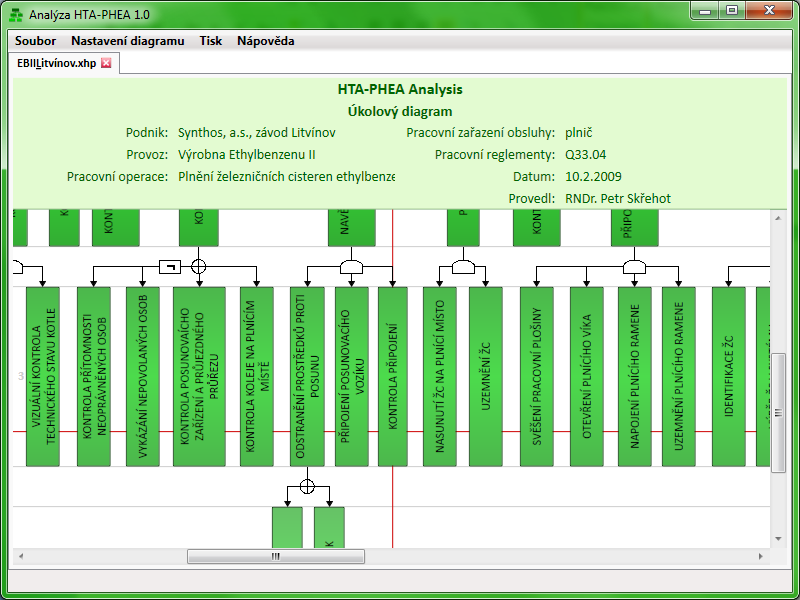Select the KONTROLA KOLEJE NA PLNÍCÍM MÍSTĚ task
The height and width of the screenshot is (600, 800).
coord(257,377)
